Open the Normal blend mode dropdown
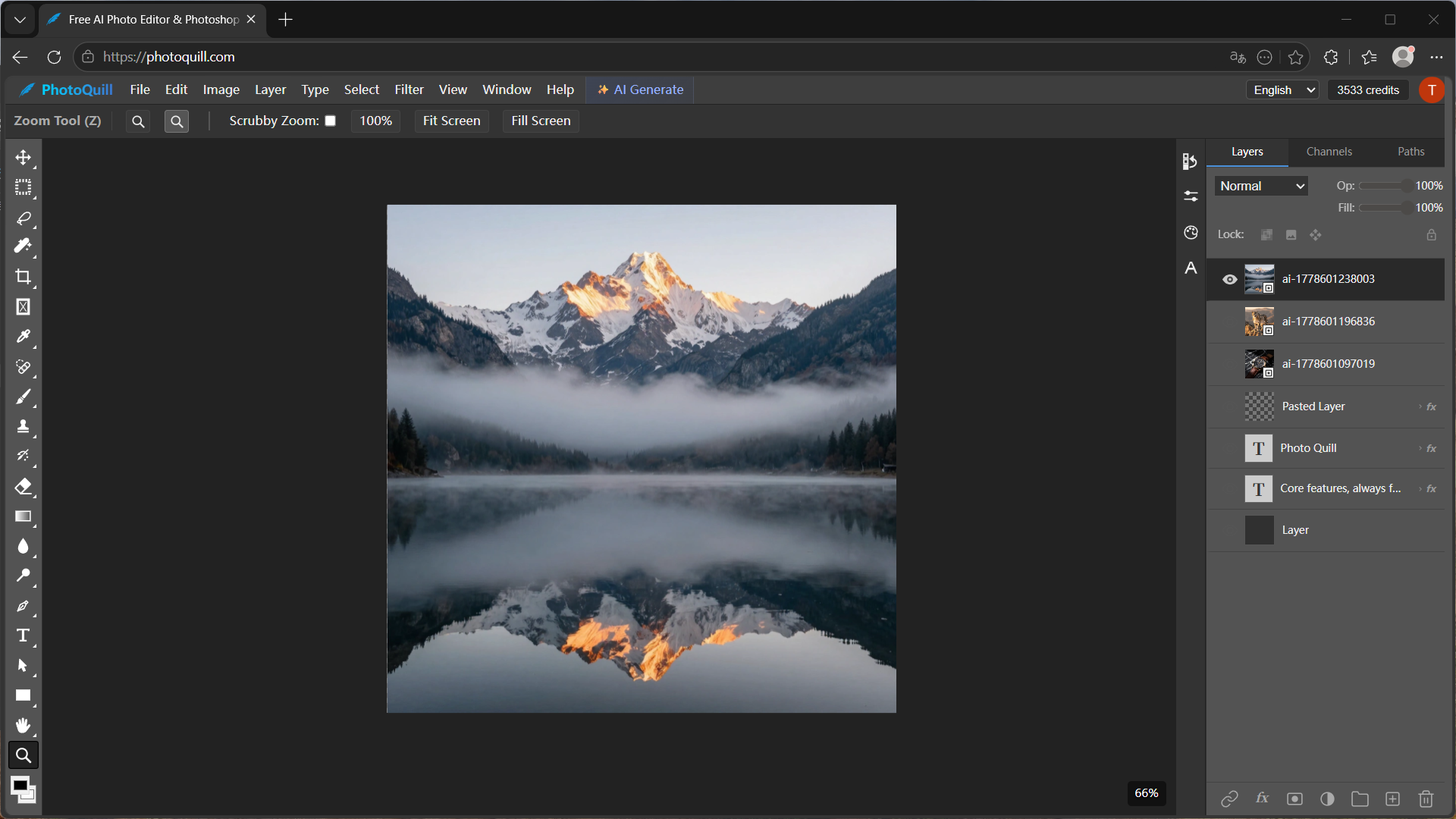 coord(1261,186)
